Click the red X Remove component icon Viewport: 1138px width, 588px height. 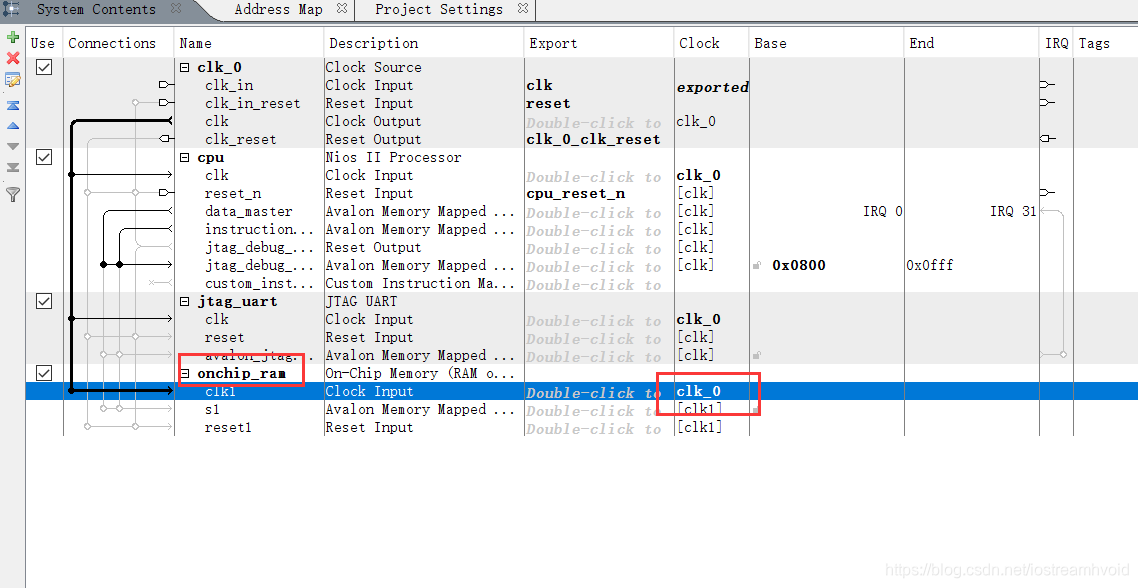coord(12,57)
